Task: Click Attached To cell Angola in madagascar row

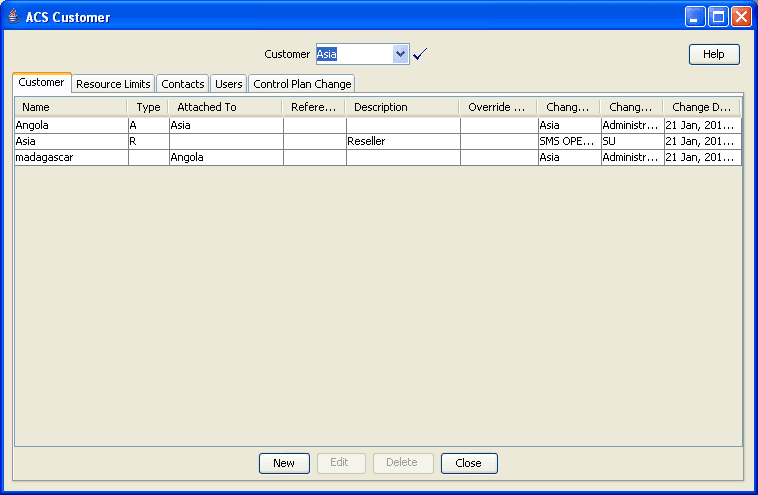Action: pyautogui.click(x=226, y=157)
